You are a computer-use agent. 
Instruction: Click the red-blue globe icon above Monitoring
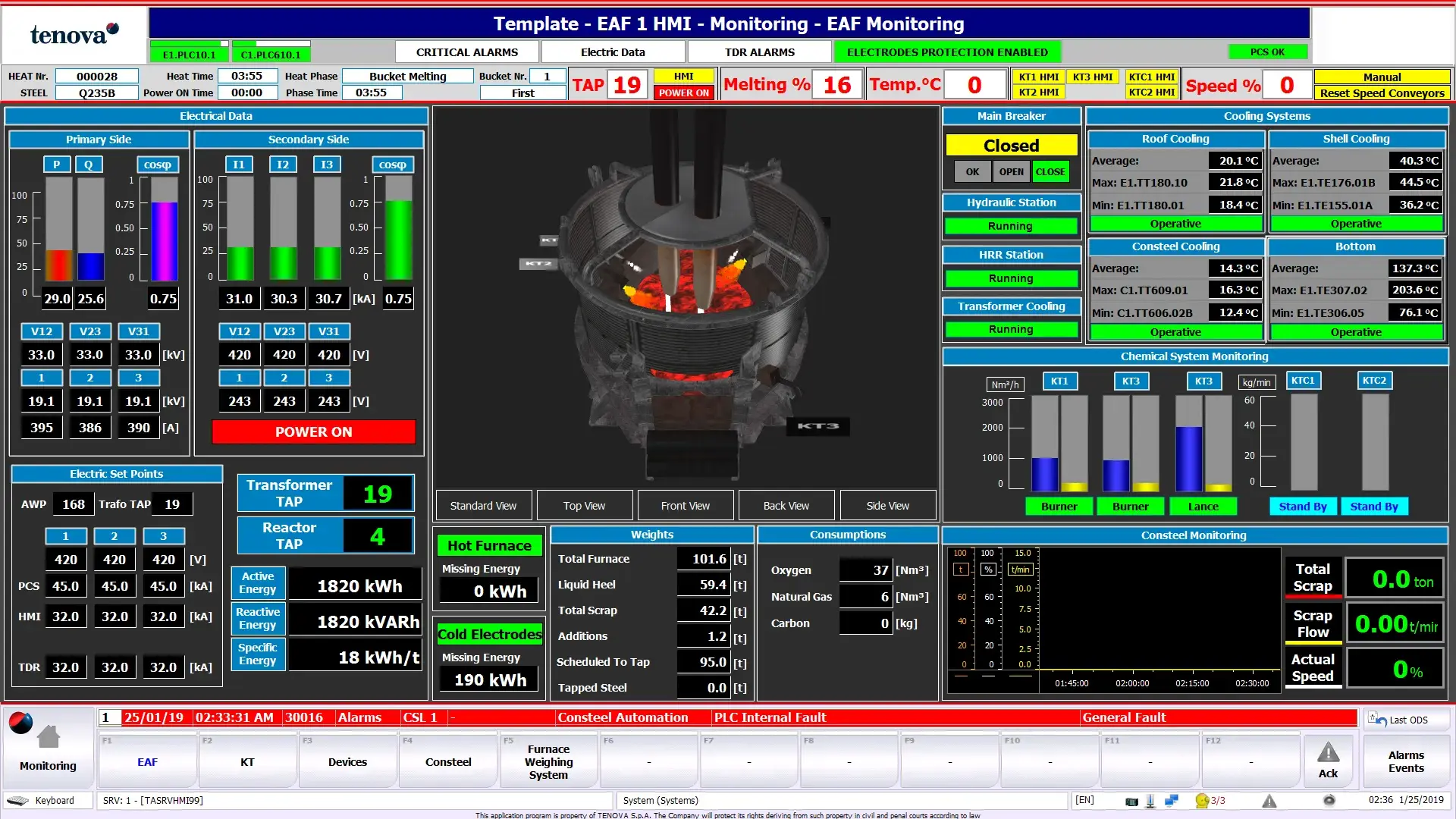coord(21,723)
